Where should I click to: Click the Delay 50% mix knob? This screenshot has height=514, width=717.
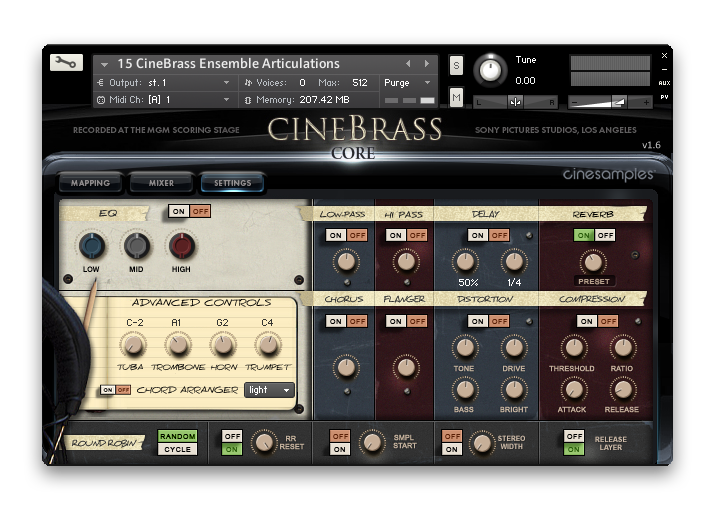465,262
